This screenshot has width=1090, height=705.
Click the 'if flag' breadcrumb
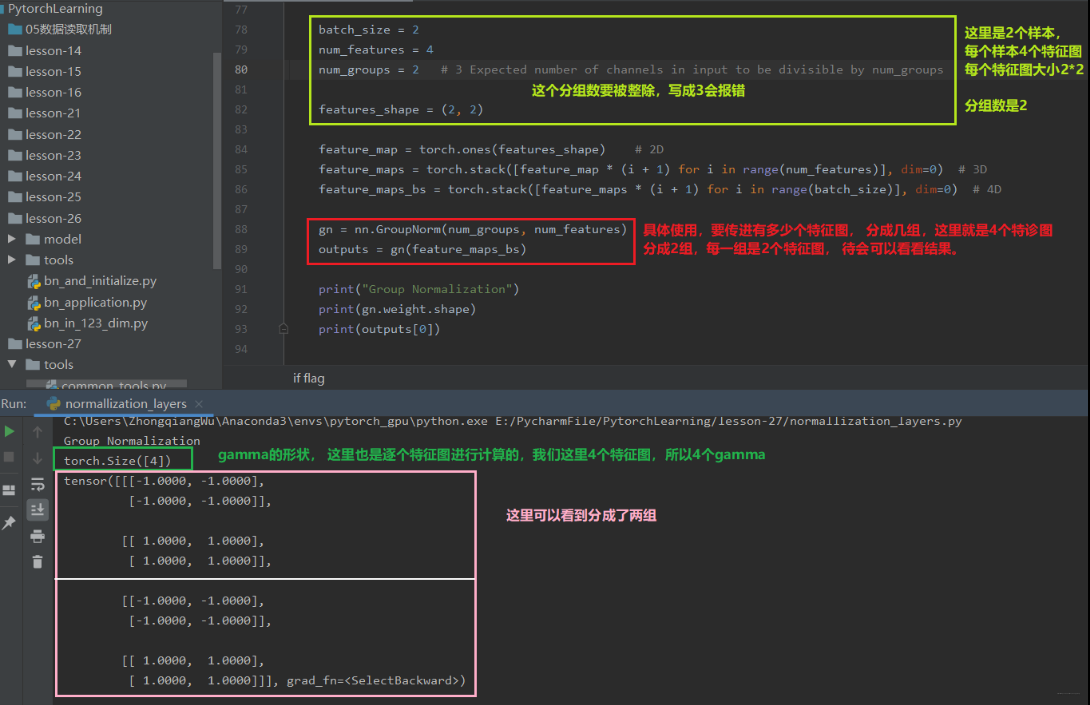[x=309, y=378]
